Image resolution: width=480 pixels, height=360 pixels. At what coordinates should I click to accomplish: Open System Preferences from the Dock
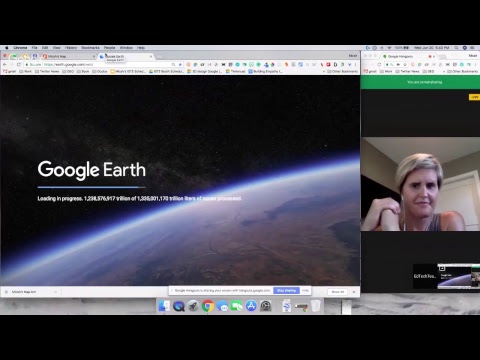coord(266,306)
